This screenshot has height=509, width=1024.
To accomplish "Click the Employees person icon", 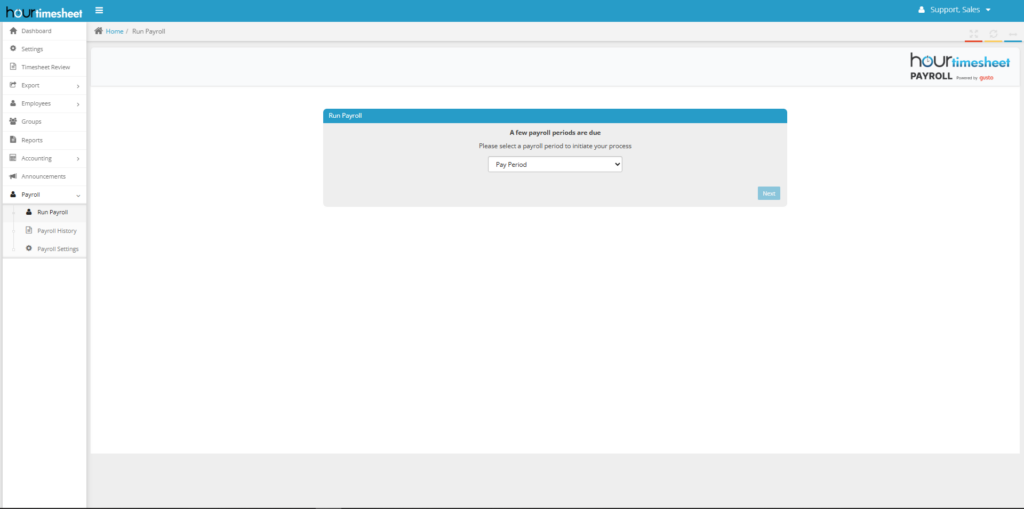I will click(13, 103).
